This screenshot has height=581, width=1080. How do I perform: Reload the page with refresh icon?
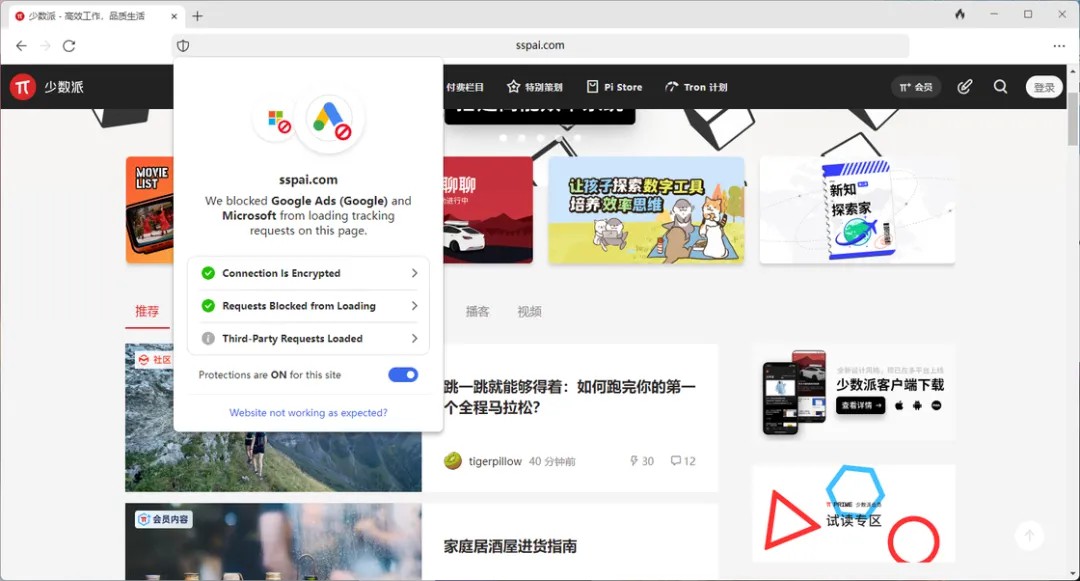[x=69, y=46]
